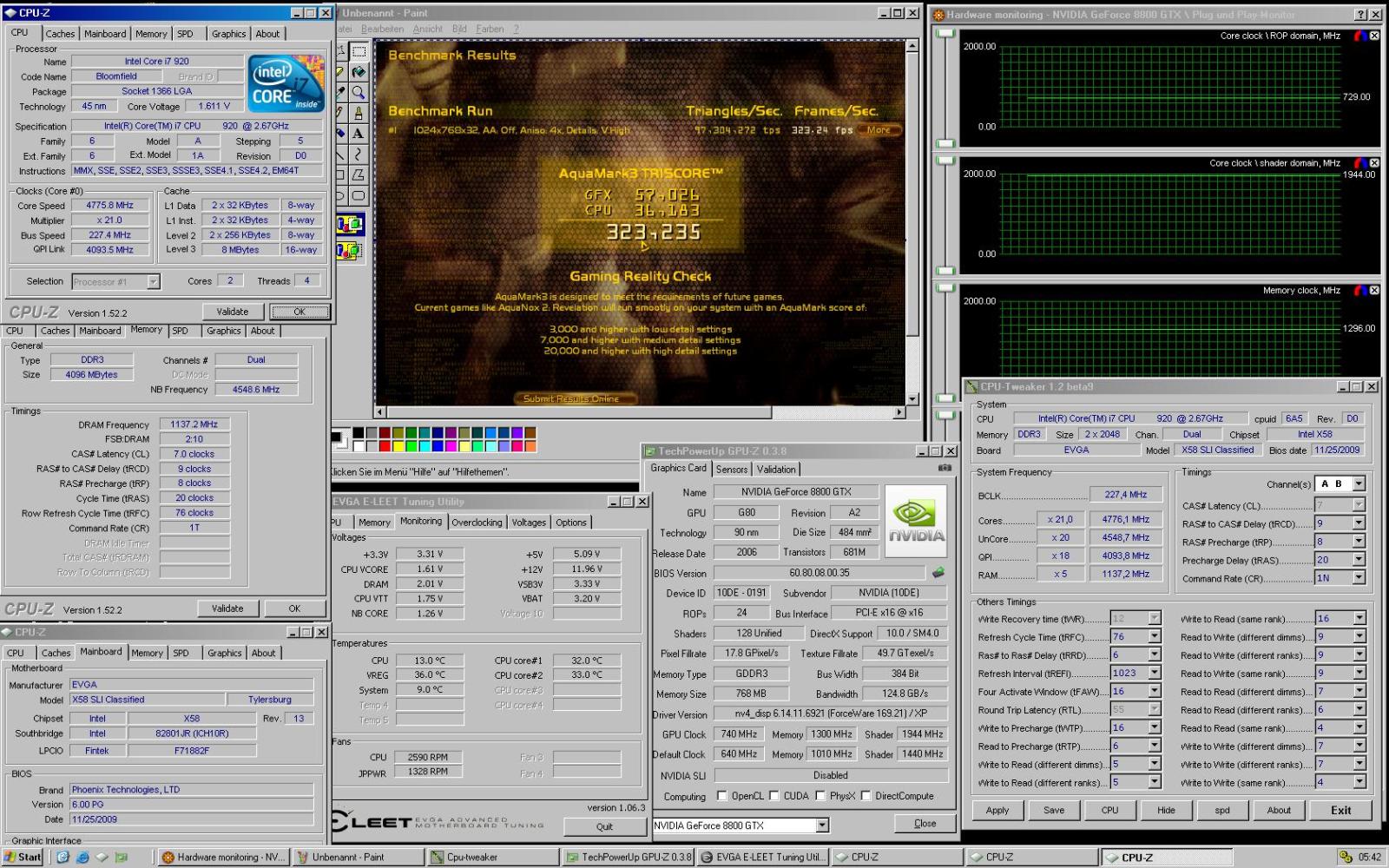Select the Rounded Rectangle tool in Paint
The image size is (1389, 868).
[359, 196]
